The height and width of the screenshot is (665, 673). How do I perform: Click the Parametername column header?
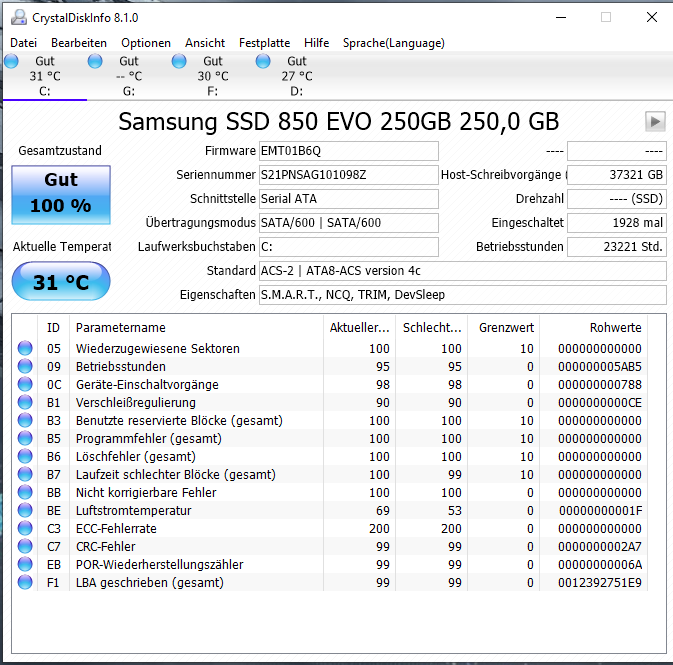click(x=196, y=328)
